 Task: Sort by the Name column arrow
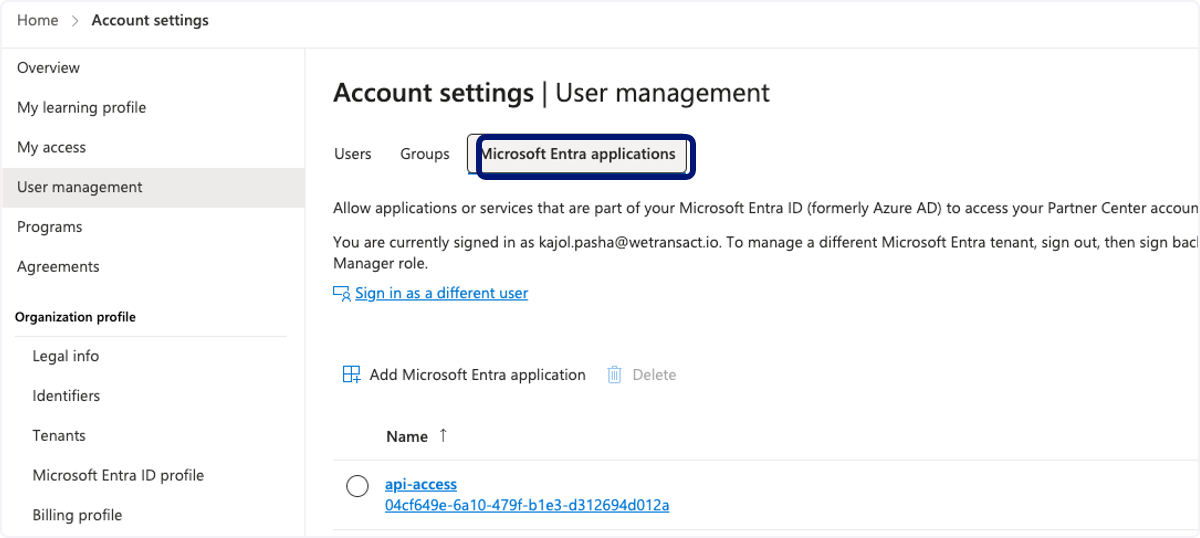pos(443,436)
